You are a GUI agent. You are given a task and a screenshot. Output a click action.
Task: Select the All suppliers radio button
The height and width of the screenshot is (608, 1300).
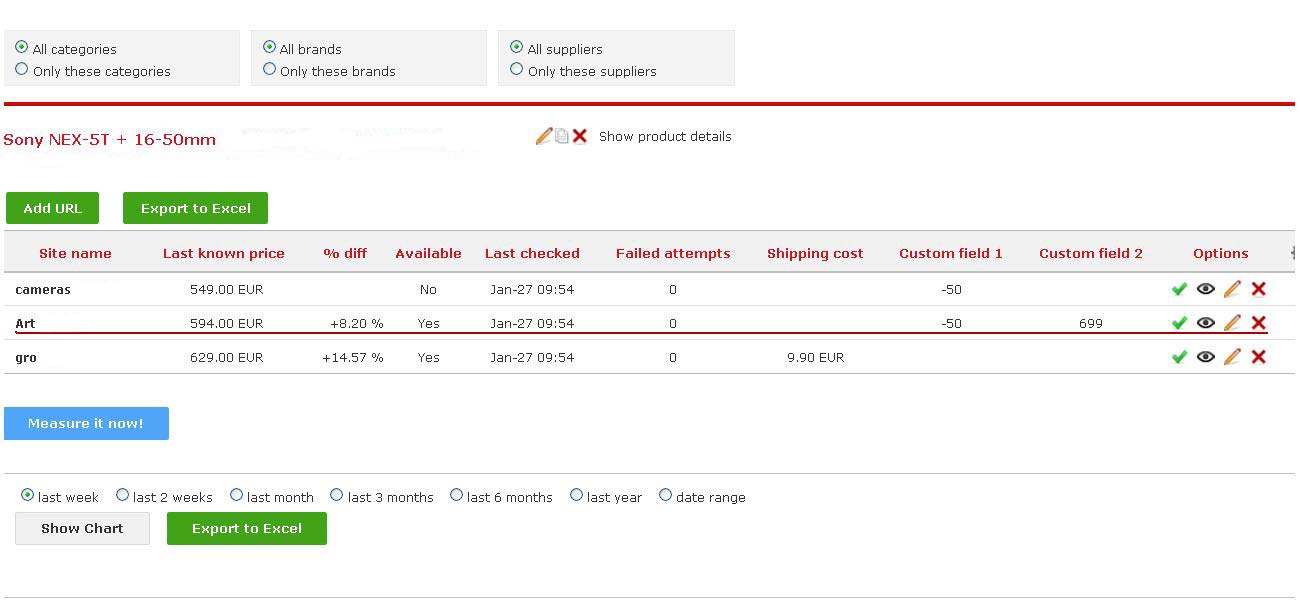(x=517, y=47)
